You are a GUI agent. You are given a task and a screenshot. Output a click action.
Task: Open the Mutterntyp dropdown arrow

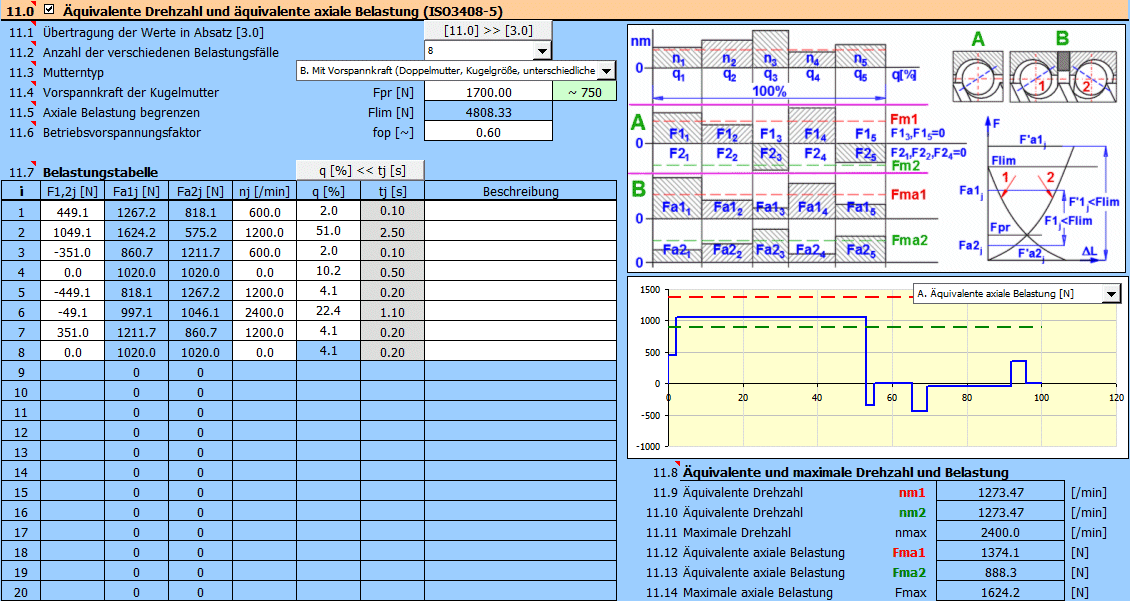[x=607, y=71]
